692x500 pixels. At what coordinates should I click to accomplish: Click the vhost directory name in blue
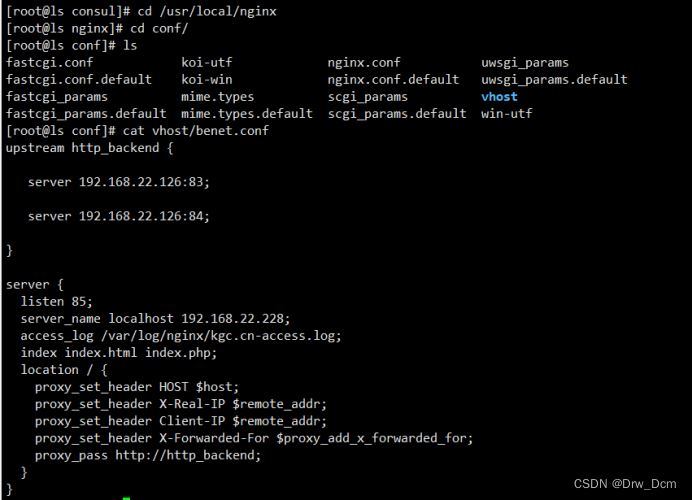click(499, 97)
